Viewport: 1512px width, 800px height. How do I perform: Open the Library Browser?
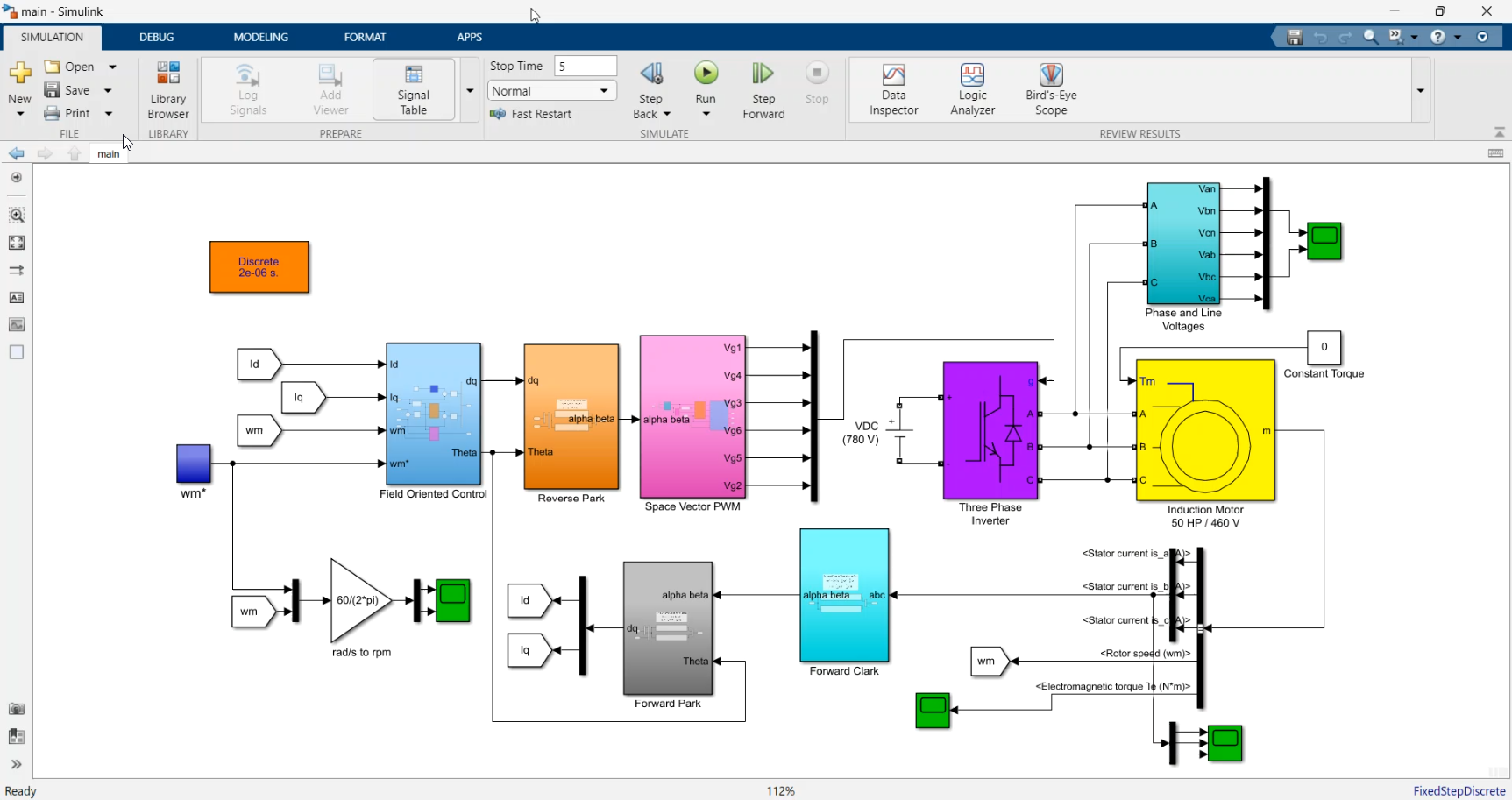(168, 90)
